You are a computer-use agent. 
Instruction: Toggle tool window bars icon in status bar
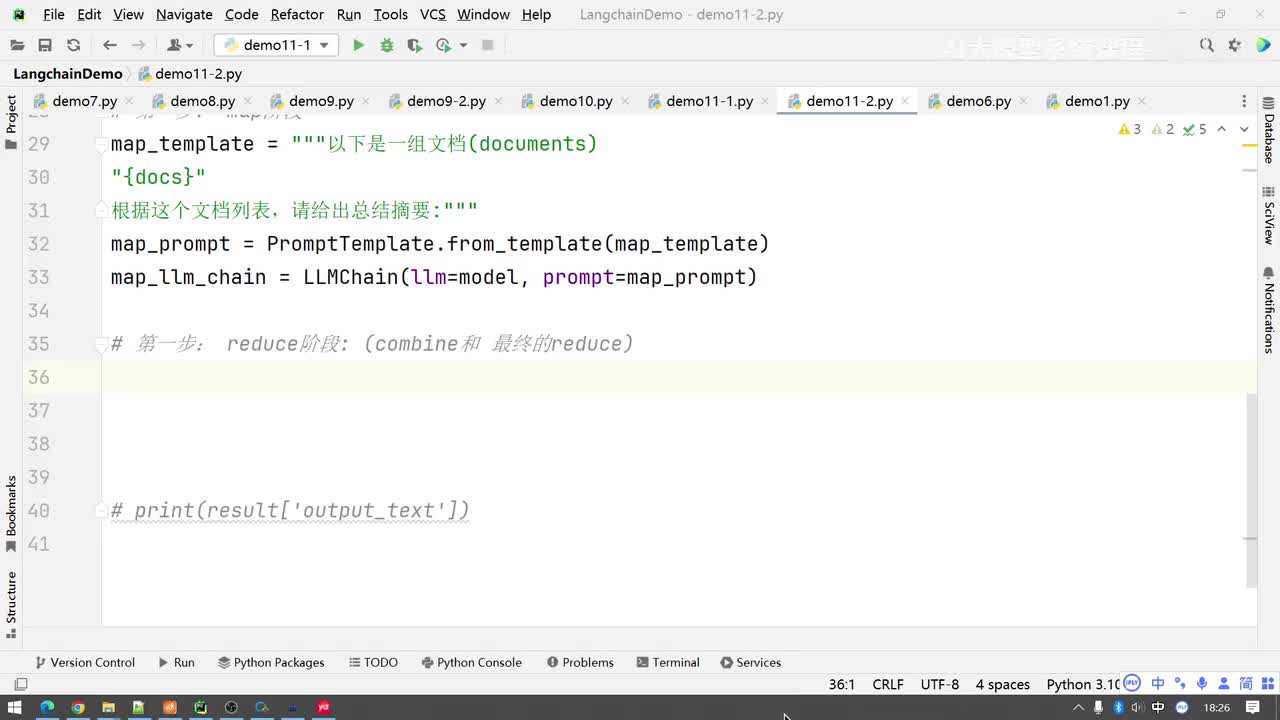pos(20,684)
